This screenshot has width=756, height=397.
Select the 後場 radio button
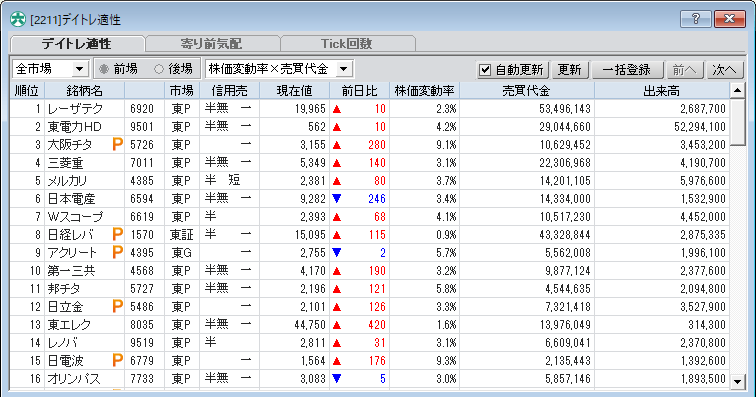click(159, 69)
